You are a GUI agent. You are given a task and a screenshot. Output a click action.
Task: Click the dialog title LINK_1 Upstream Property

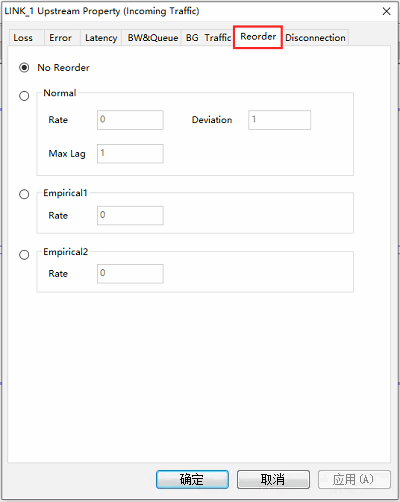(x=102, y=11)
